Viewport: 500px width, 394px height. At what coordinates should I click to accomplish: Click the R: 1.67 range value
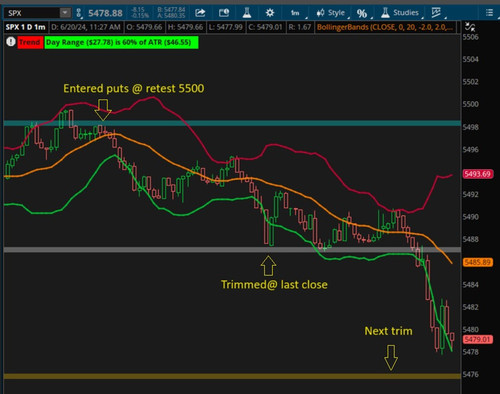coord(300,27)
